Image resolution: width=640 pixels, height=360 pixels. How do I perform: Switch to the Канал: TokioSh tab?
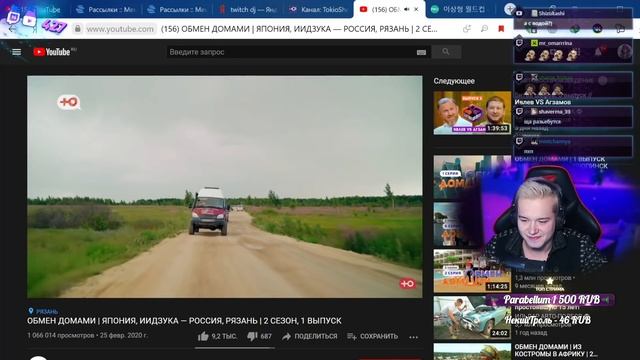(318, 9)
